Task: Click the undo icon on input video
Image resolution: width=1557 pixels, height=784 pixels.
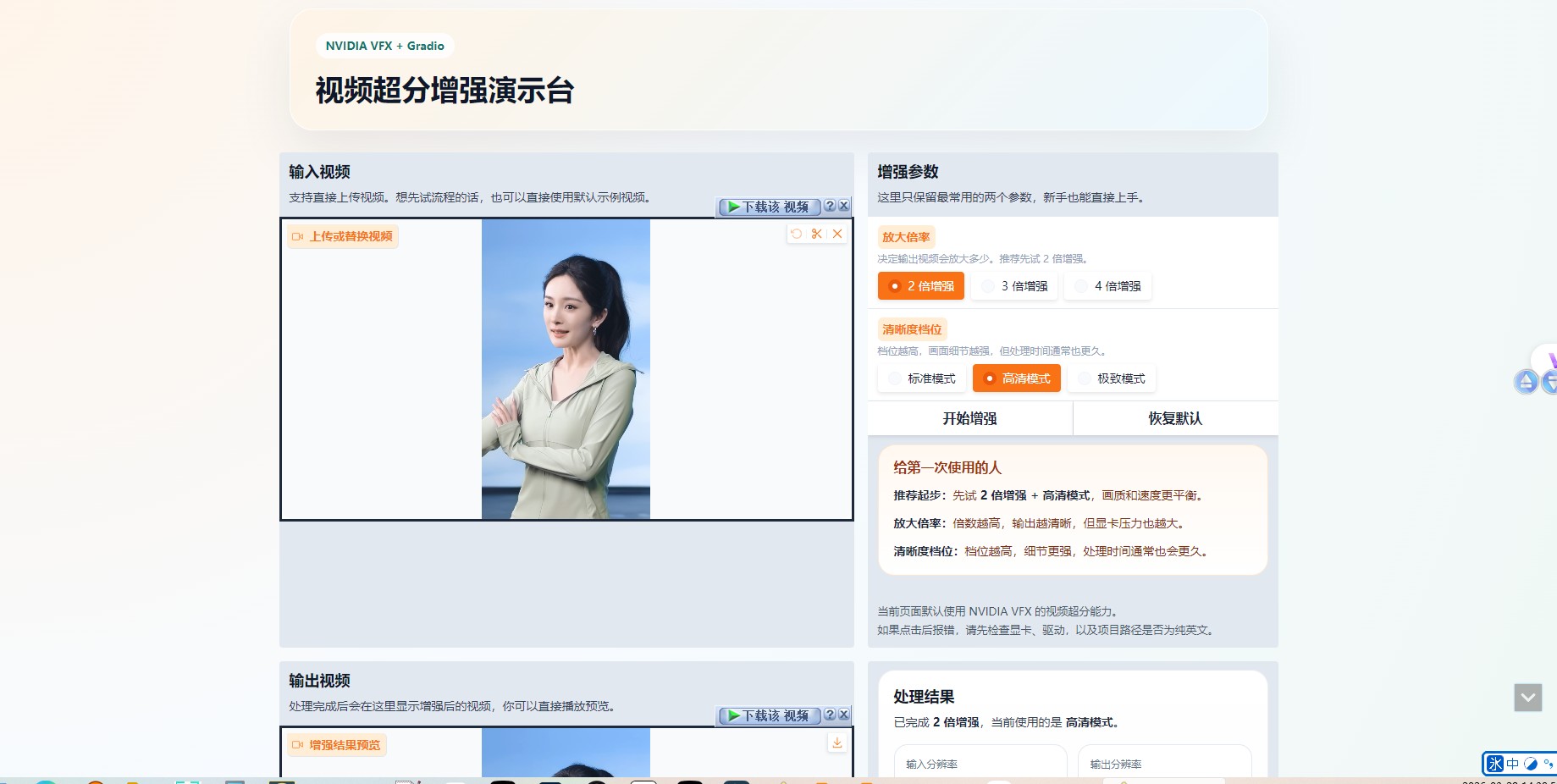Action: click(796, 234)
